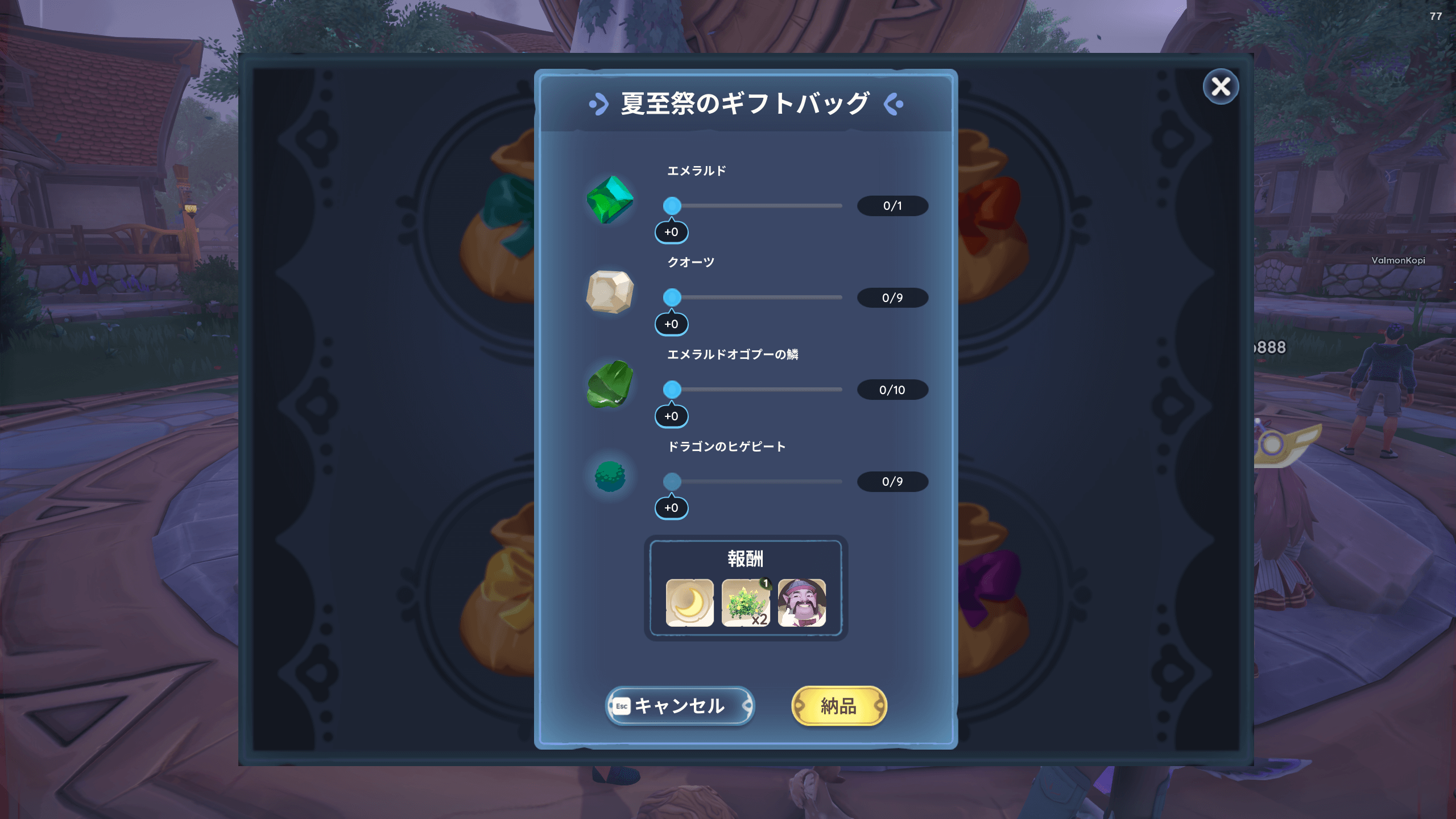Select the crescent moon reward icon
Viewport: 1456px width, 819px height.
tap(689, 603)
